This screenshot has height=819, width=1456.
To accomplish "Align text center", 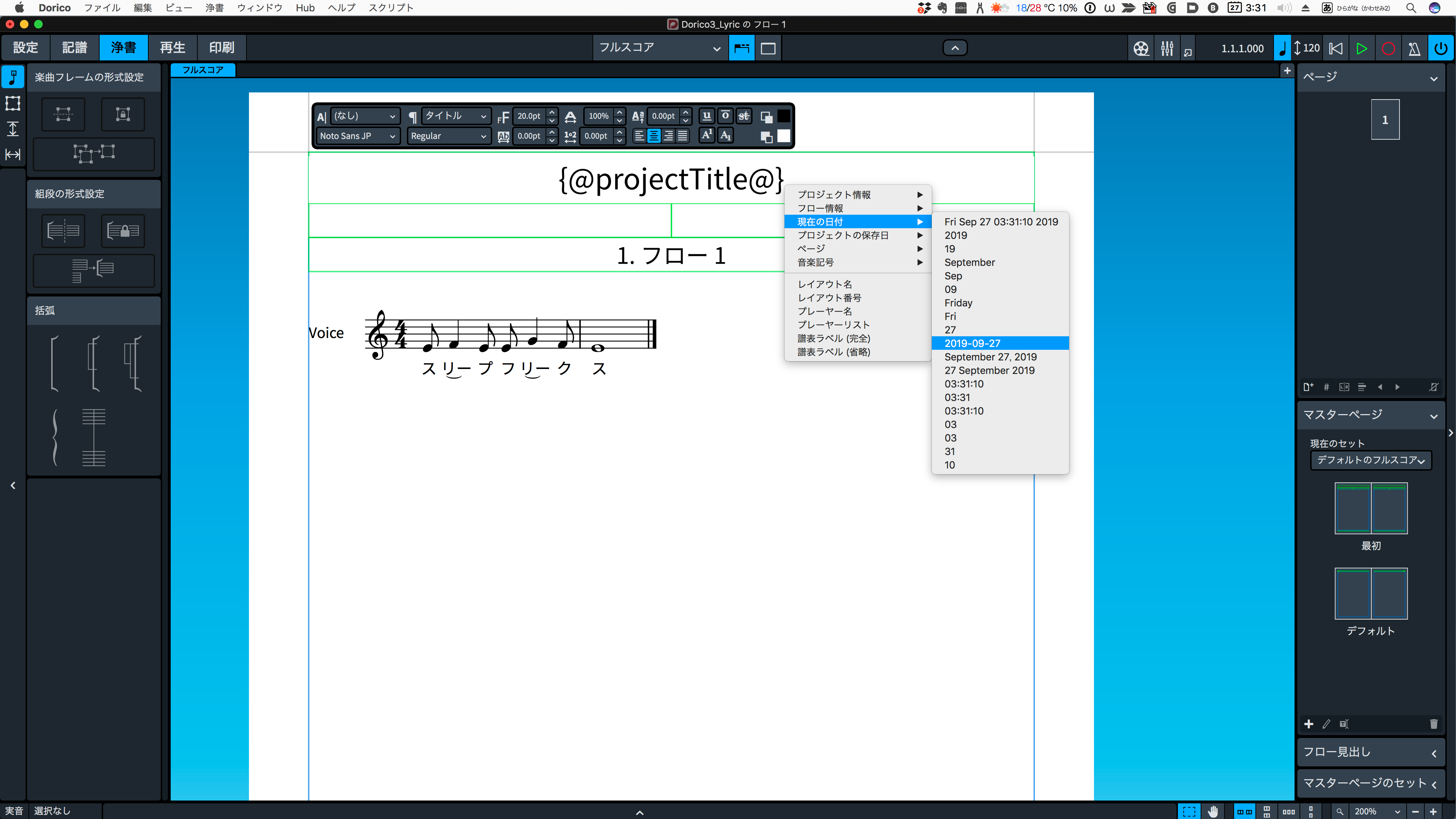I will pyautogui.click(x=654, y=136).
